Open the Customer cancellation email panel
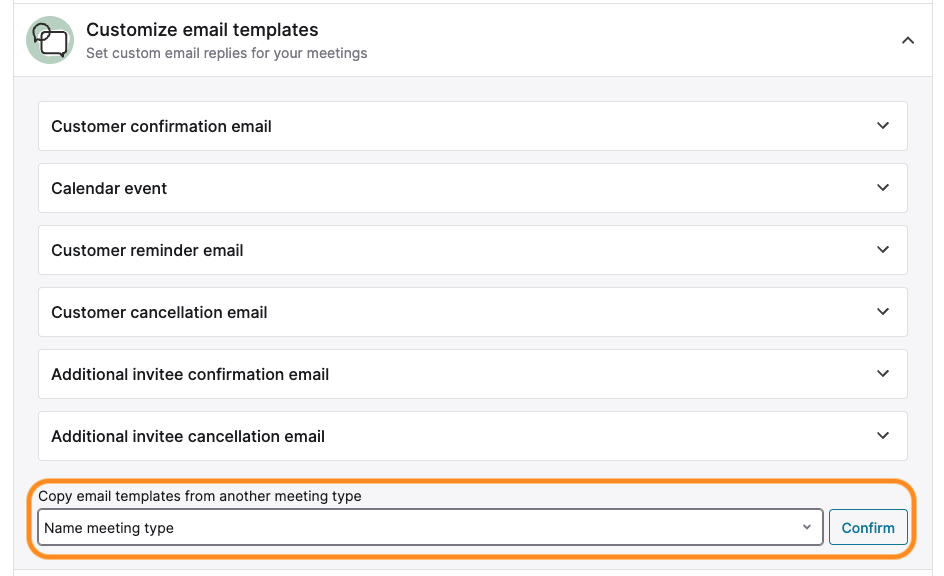 click(473, 312)
